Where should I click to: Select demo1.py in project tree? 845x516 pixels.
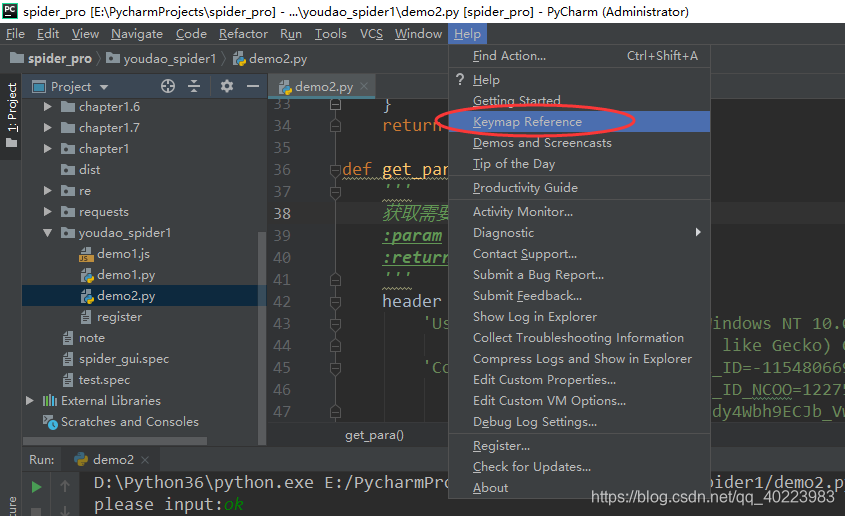[126, 275]
